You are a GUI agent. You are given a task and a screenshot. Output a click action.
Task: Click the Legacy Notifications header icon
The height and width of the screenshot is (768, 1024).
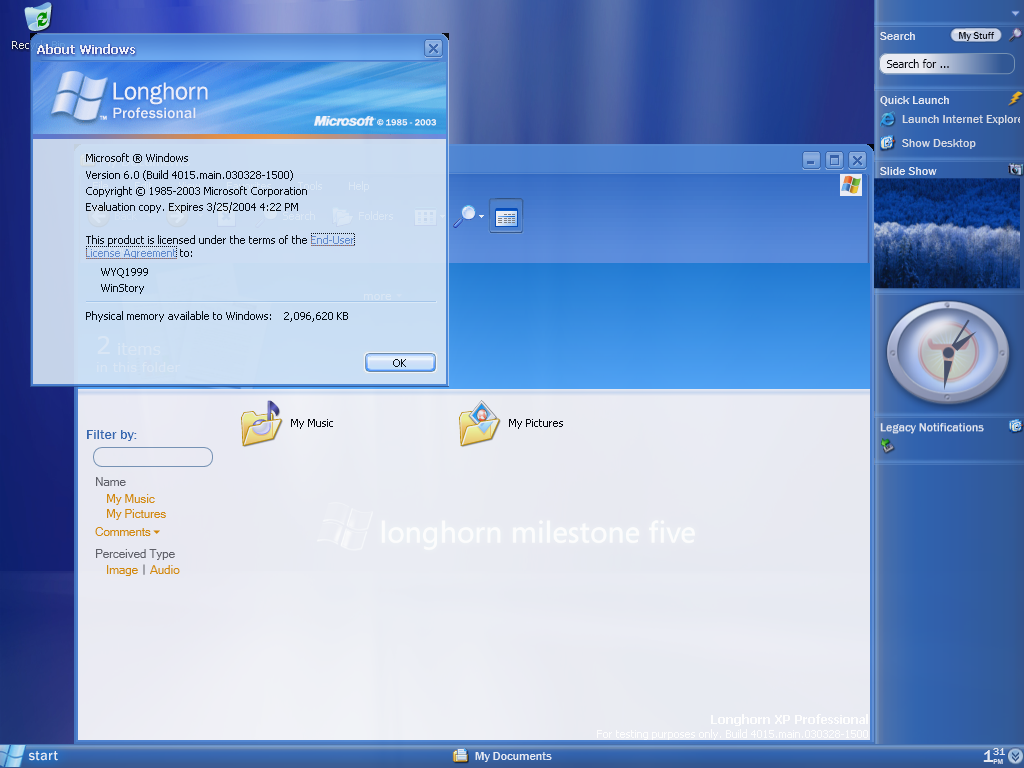coord(1015,426)
